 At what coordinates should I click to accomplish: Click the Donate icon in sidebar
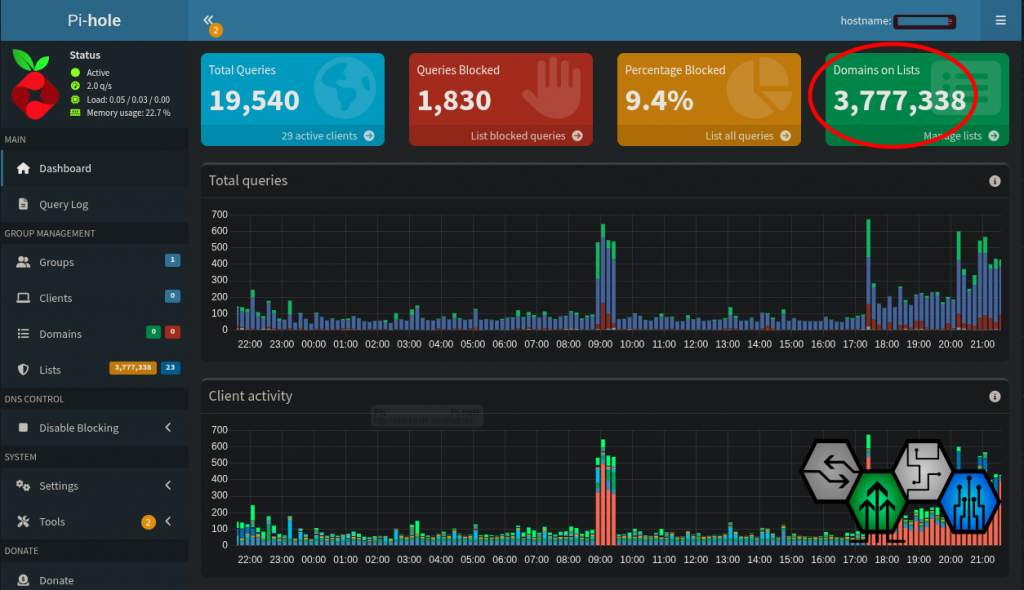point(23,580)
